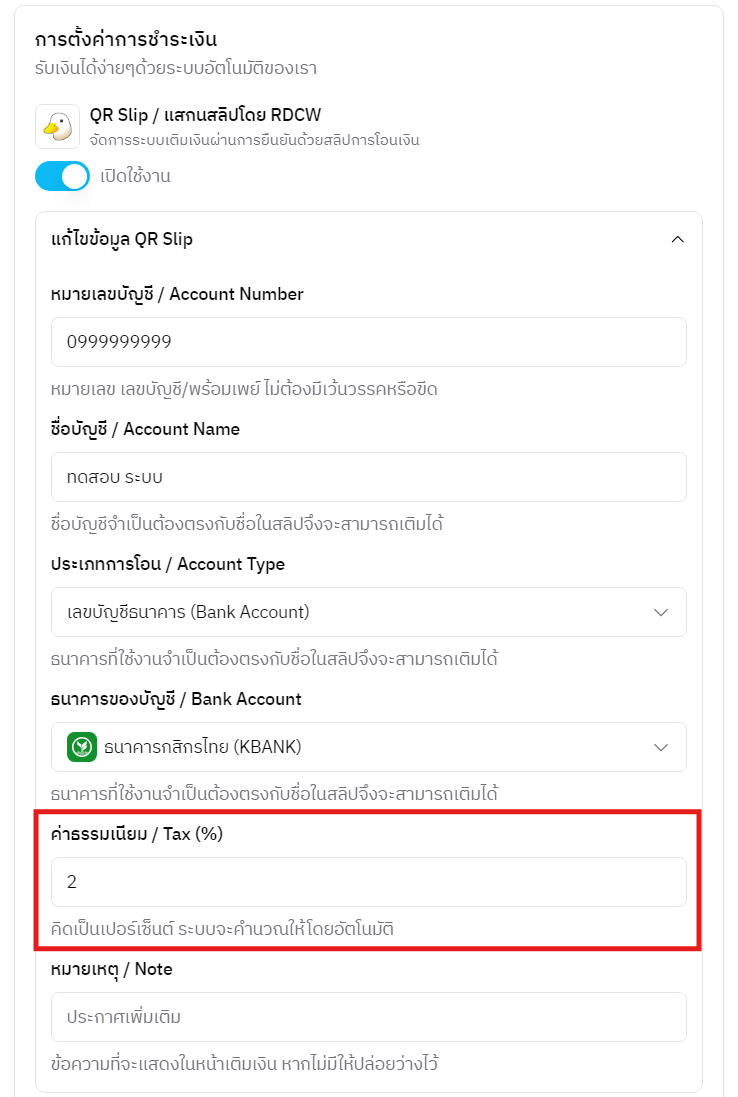
Task: Select the Account Name field ทดสอบ ระบบ
Action: [x=369, y=477]
